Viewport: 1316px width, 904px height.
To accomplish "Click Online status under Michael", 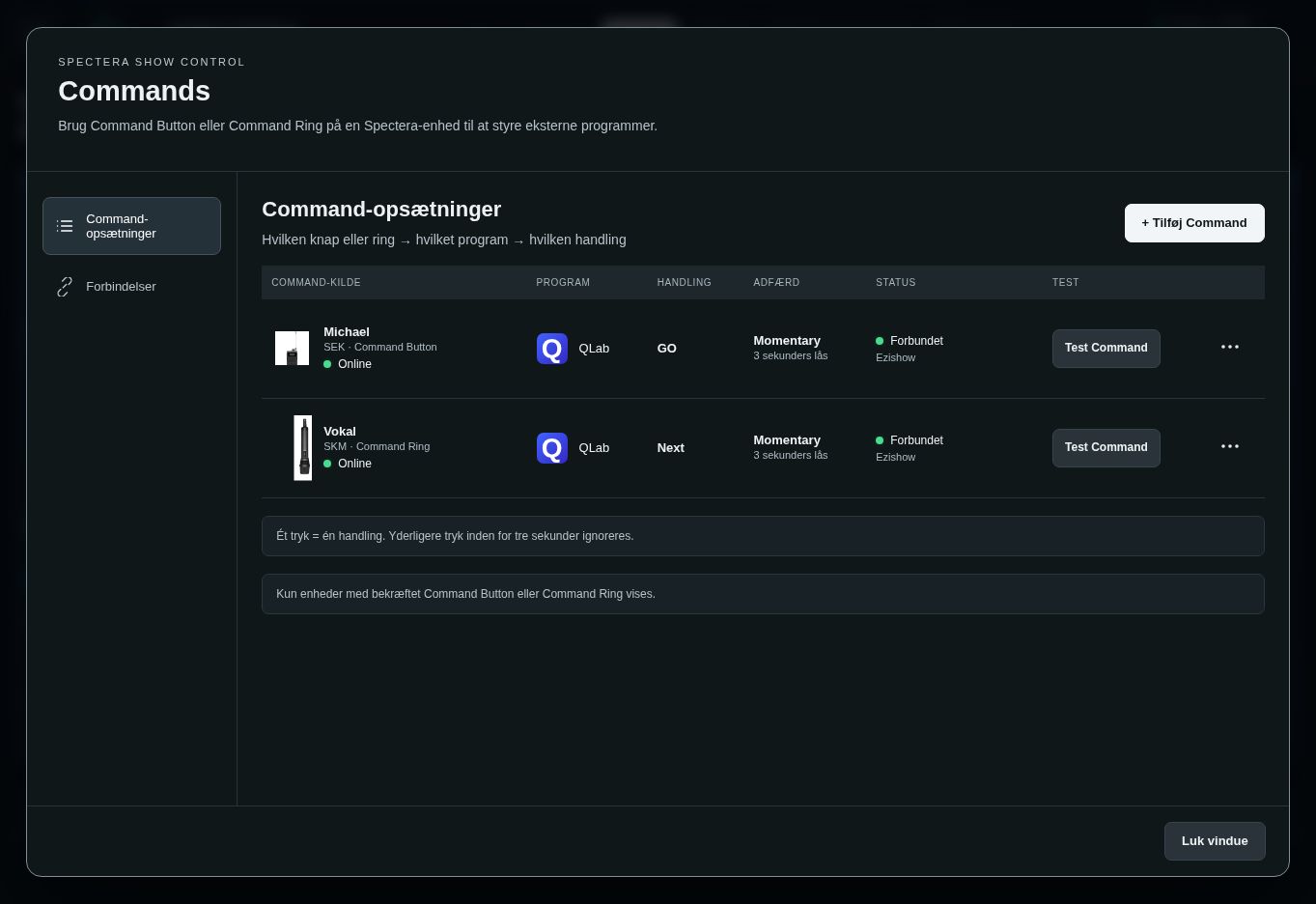I will (348, 364).
